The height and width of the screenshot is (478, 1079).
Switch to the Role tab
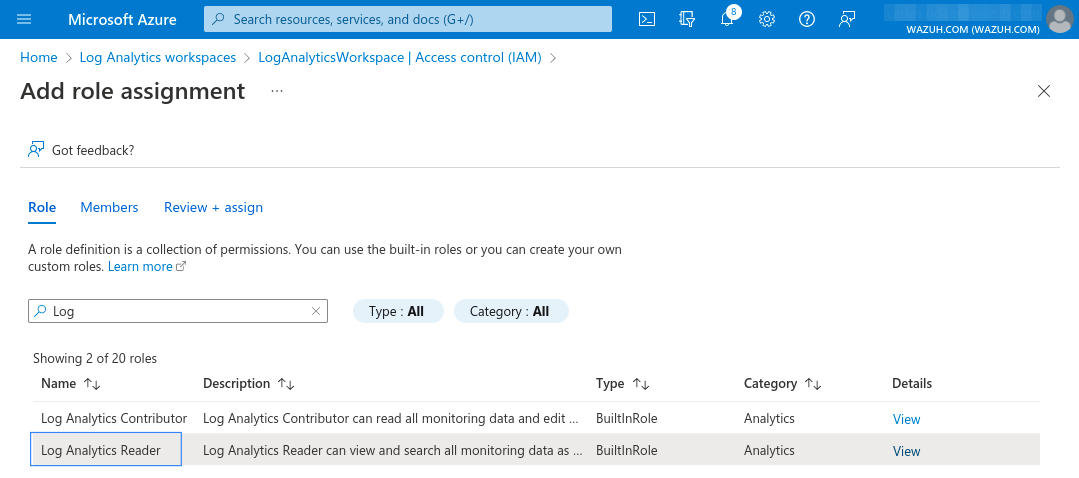coord(42,208)
